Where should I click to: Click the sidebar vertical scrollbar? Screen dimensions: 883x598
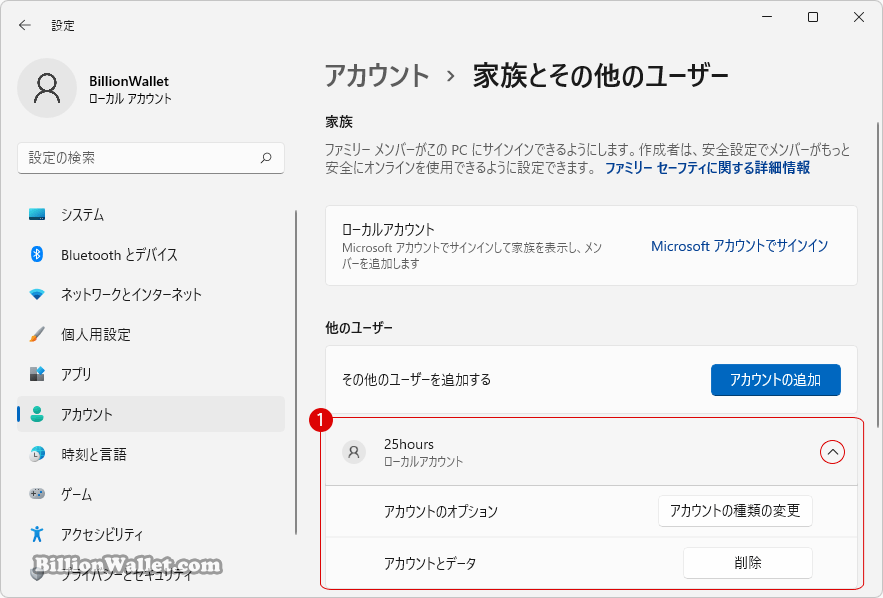point(296,372)
